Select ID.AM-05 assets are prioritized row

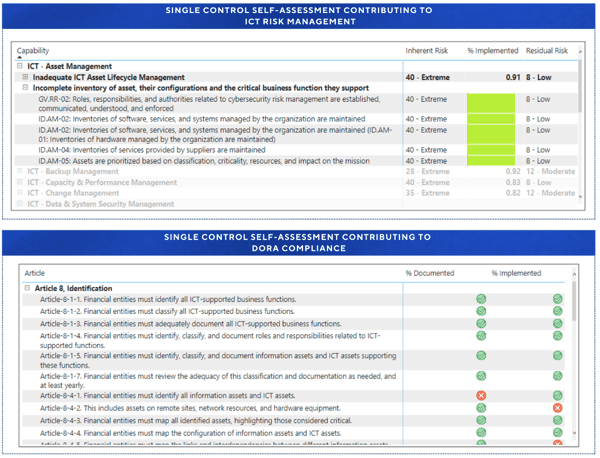[296, 161]
